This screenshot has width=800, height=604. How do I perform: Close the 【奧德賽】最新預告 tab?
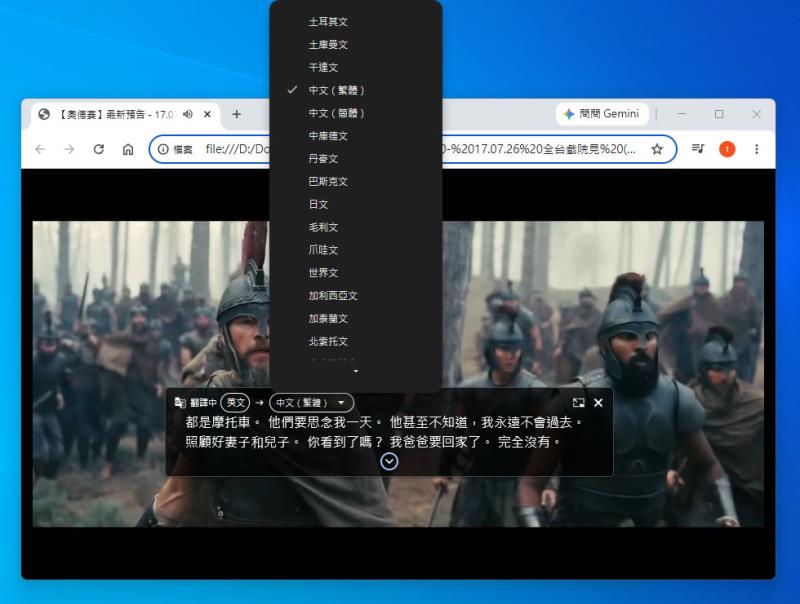[207, 114]
